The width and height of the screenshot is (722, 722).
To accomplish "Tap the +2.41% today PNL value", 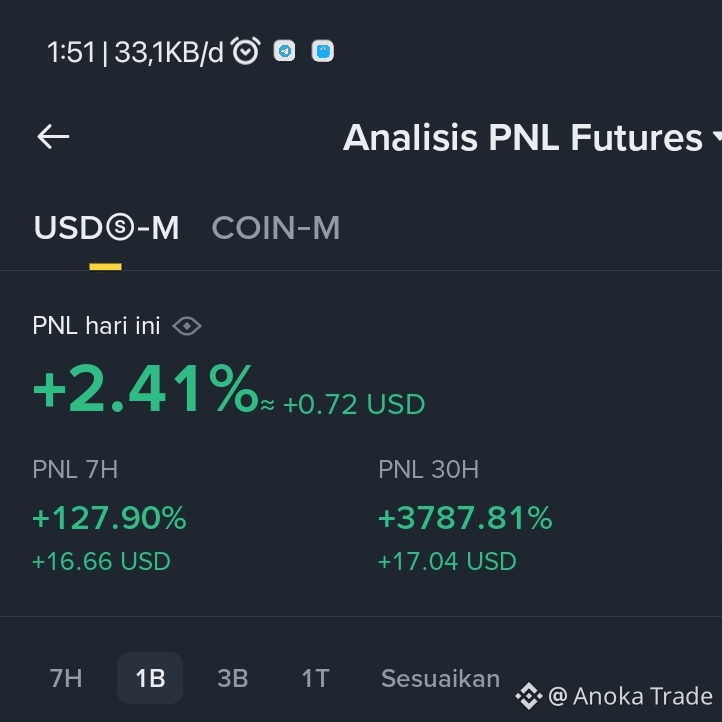I will pos(146,389).
